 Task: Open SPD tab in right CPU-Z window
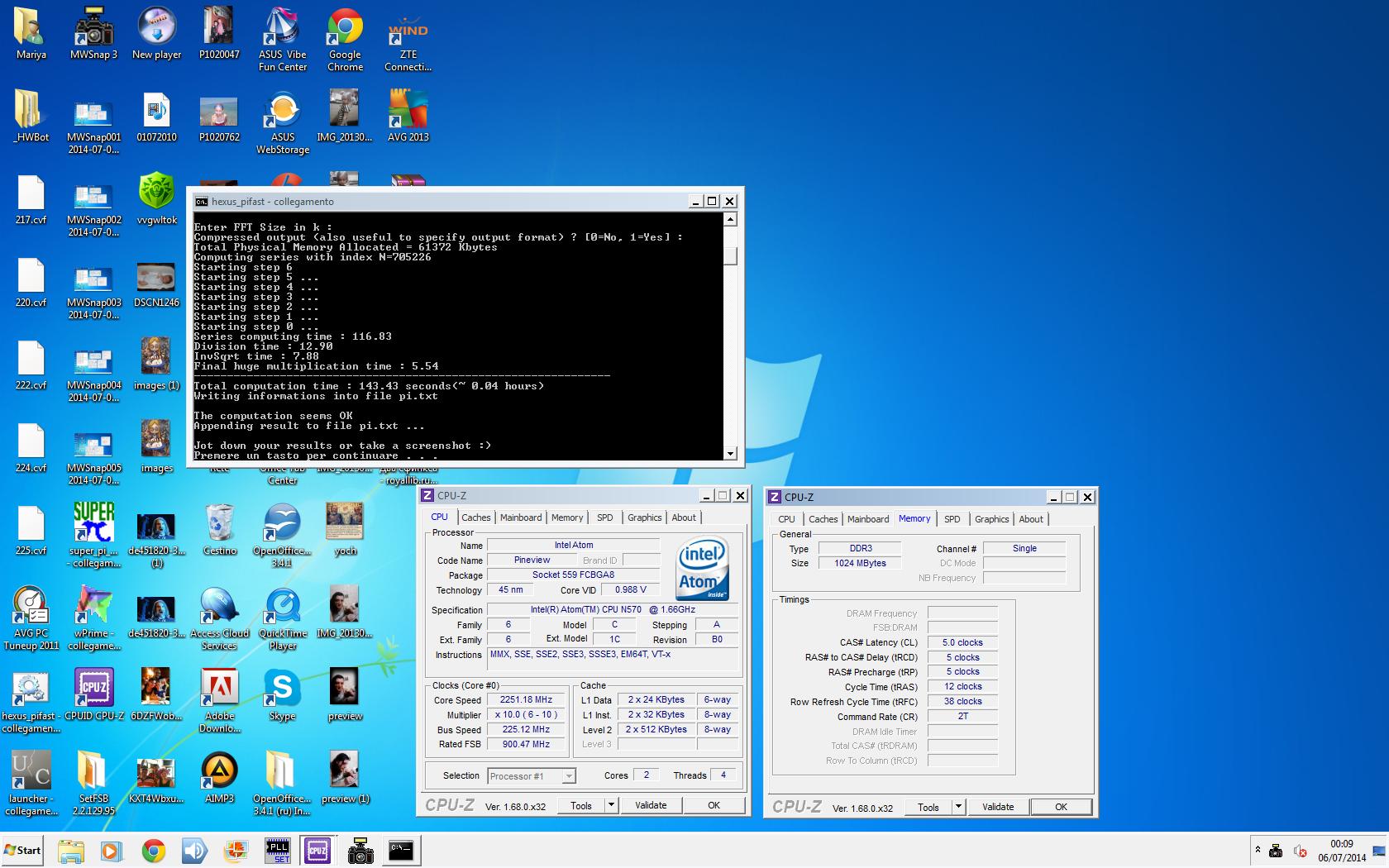pyautogui.click(x=952, y=519)
